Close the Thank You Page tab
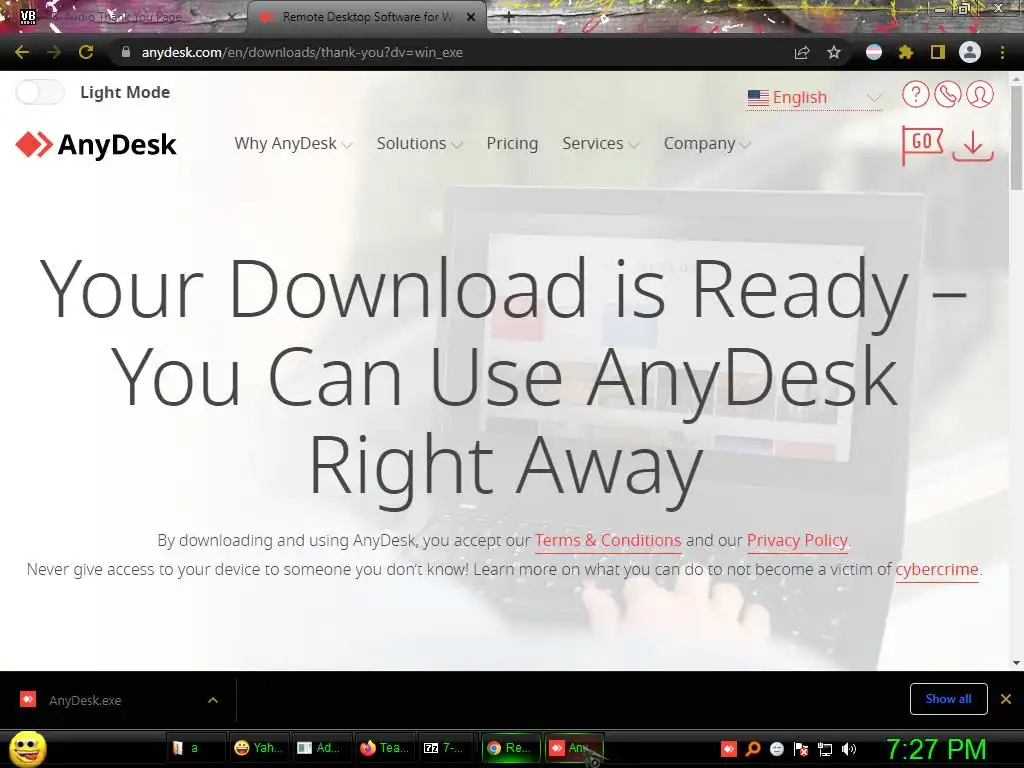The width and height of the screenshot is (1024, 768). [x=232, y=17]
